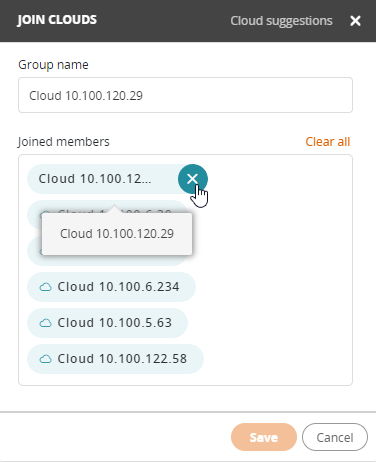Select the Cloud 10.100.122.58 member chip
The width and height of the screenshot is (376, 462).
(115, 359)
